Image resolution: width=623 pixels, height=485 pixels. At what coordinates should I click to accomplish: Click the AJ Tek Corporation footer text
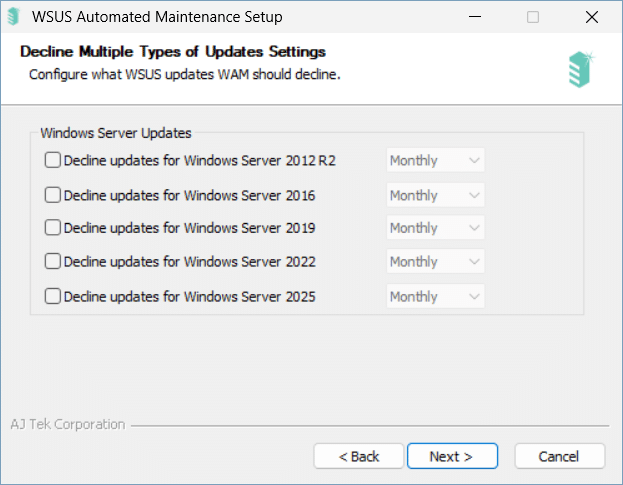point(68,424)
